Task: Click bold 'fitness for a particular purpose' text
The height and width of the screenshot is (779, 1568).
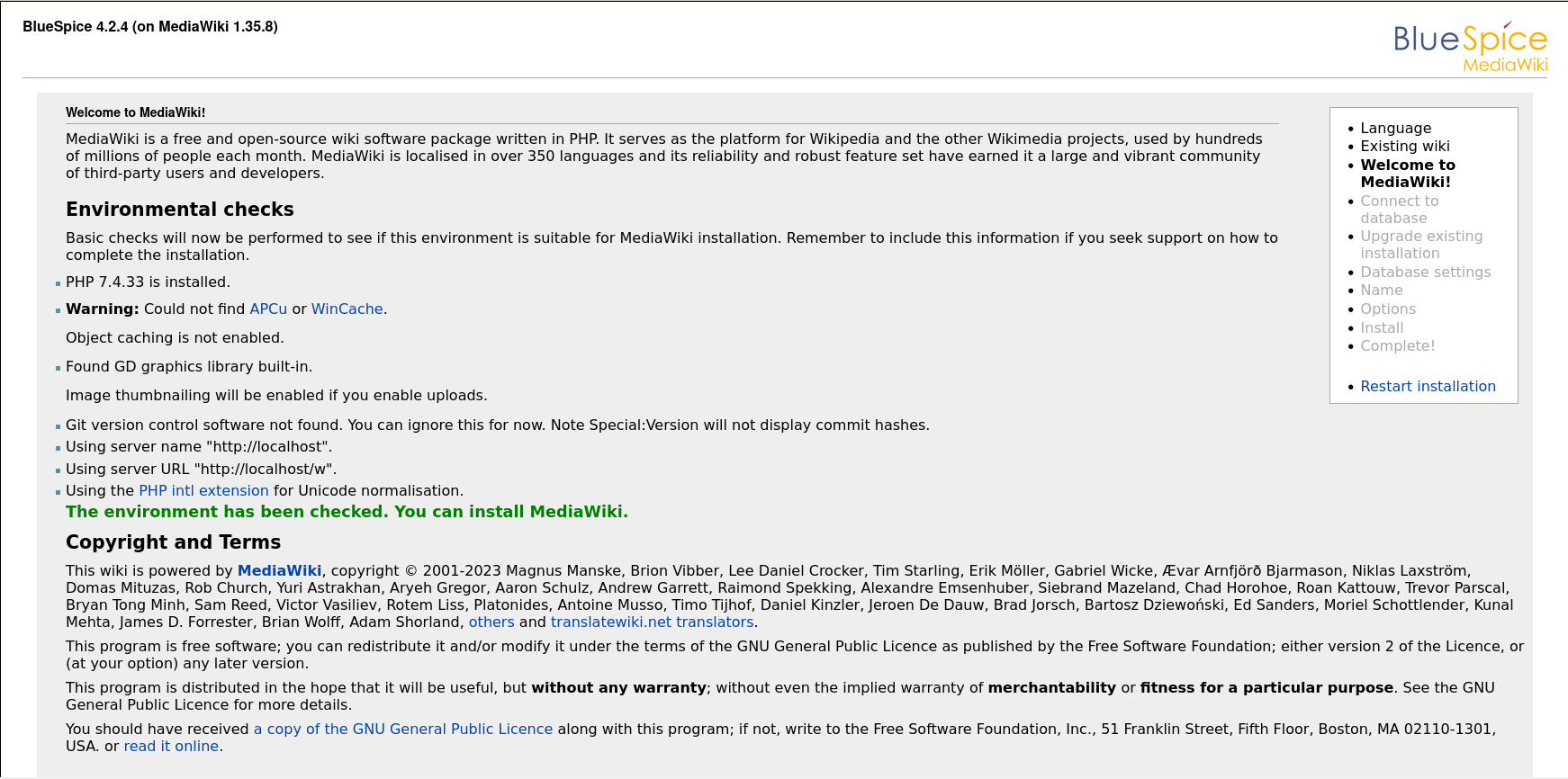Action: [1266, 687]
